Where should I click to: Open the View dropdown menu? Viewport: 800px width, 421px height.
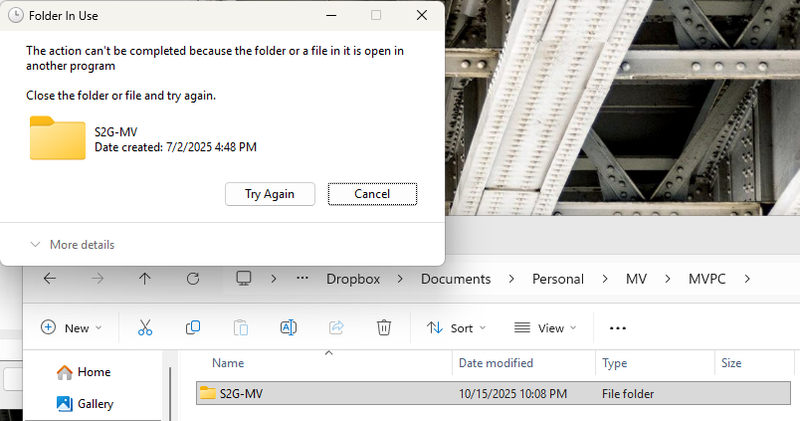click(544, 328)
